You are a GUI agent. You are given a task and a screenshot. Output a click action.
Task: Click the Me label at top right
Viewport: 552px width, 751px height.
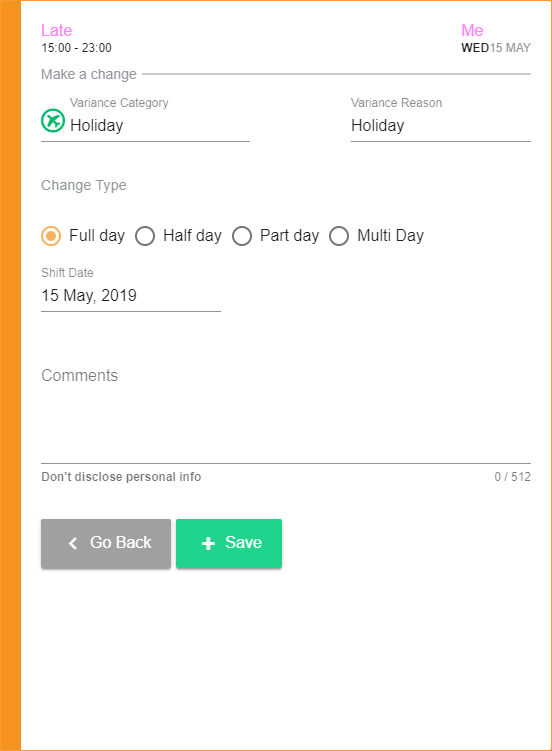coord(472,30)
